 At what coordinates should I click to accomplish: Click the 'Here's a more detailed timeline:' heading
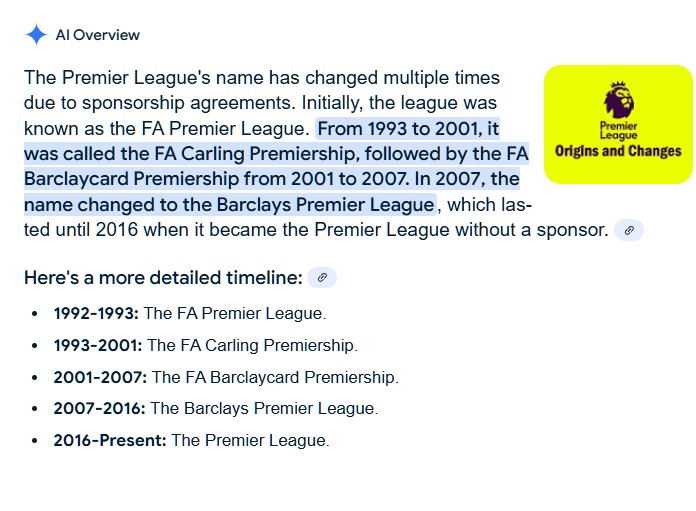[163, 277]
